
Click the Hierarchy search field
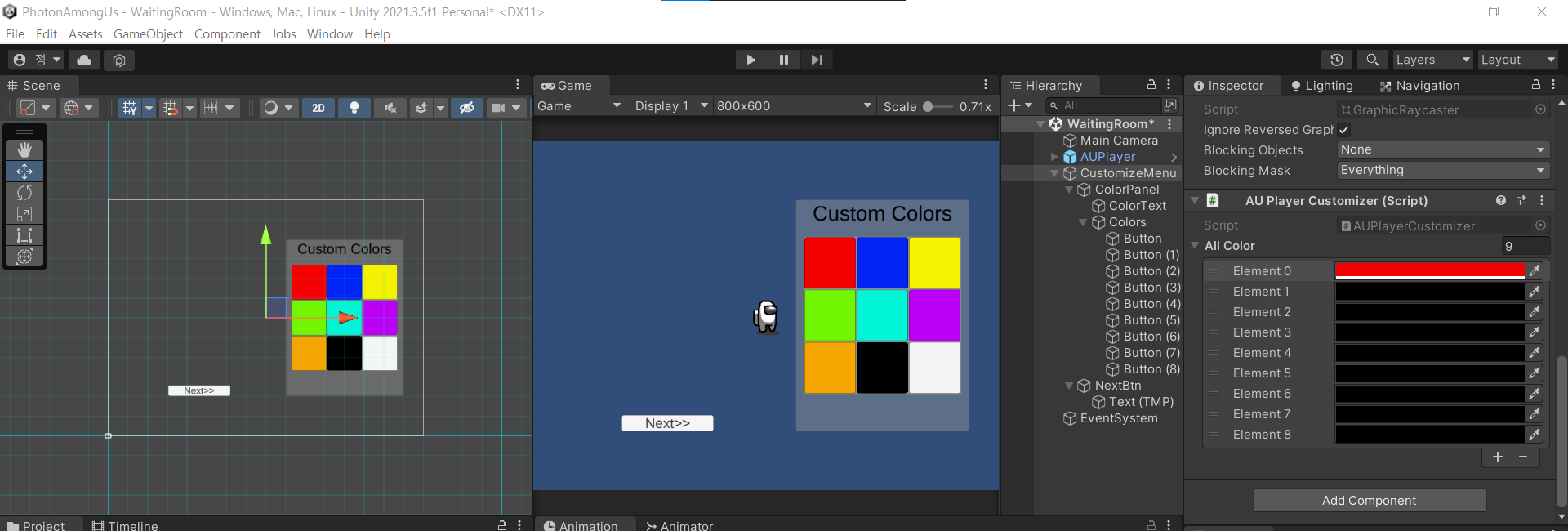pos(1104,105)
